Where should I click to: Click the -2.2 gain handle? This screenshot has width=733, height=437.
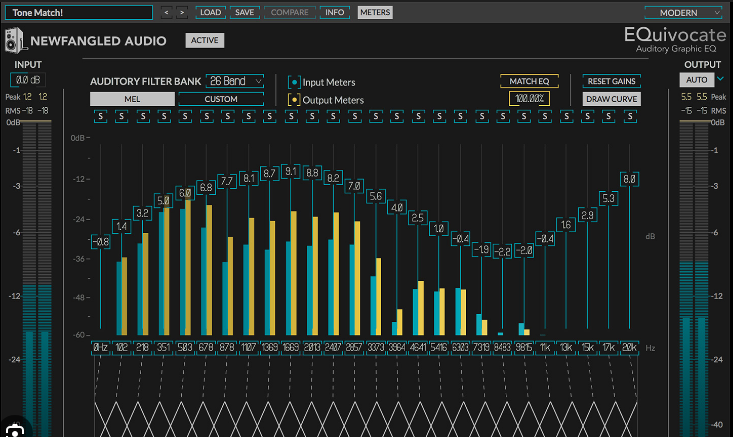(503, 251)
